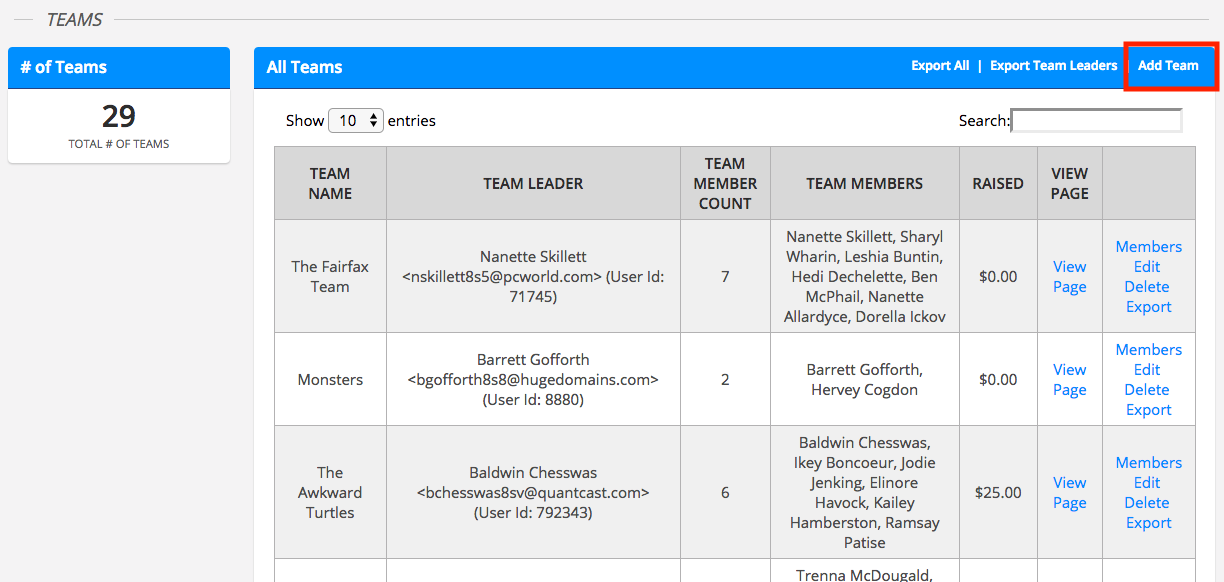
Task: Open Export Team Leaders link
Action: (1053, 66)
